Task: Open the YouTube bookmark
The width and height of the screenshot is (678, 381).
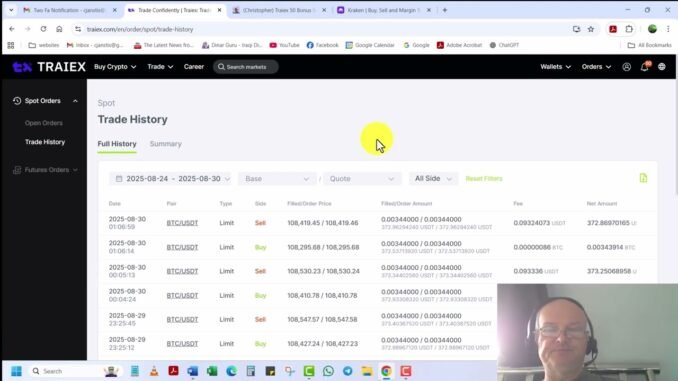Action: point(285,45)
